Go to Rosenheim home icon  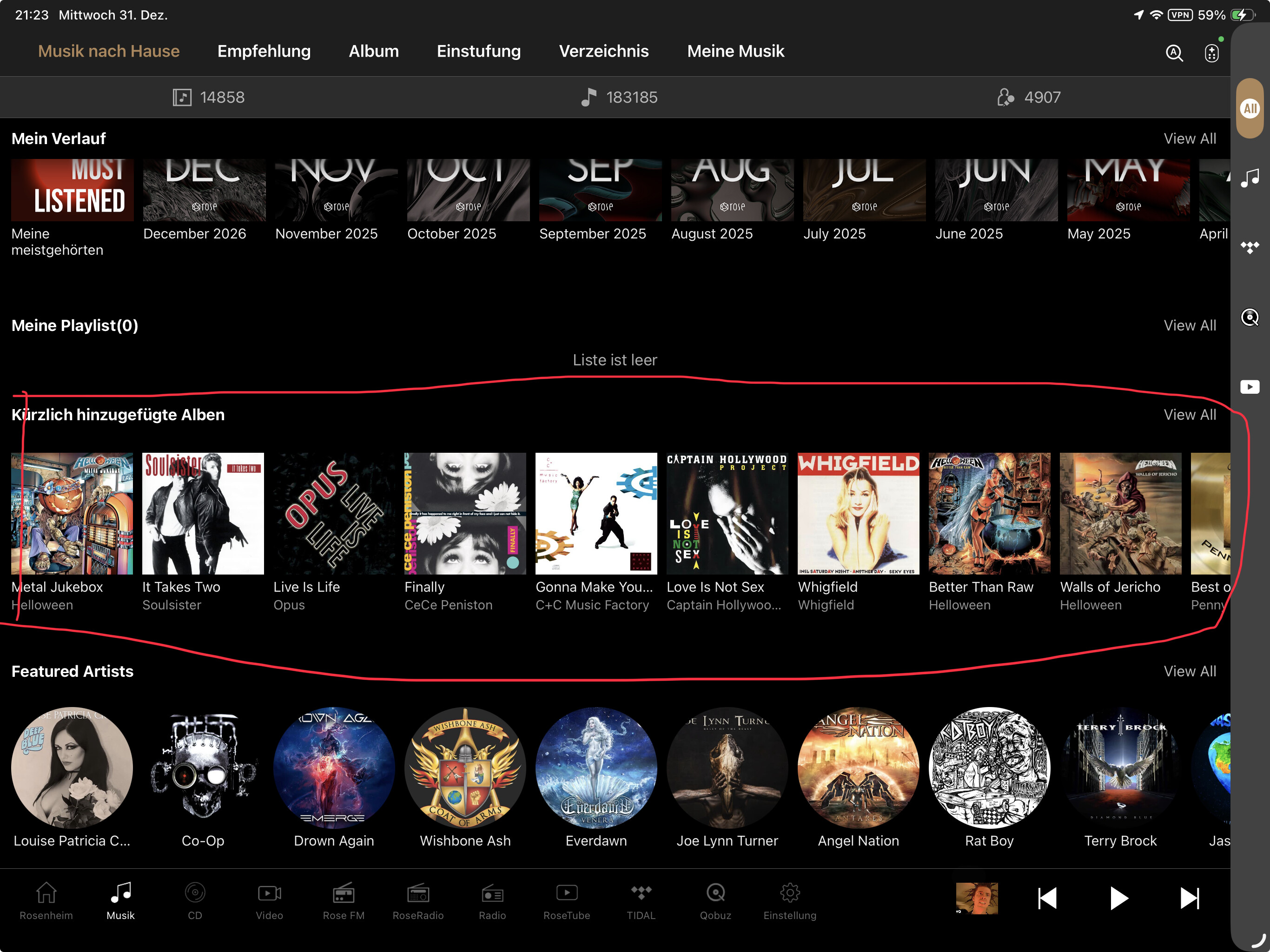click(46, 901)
